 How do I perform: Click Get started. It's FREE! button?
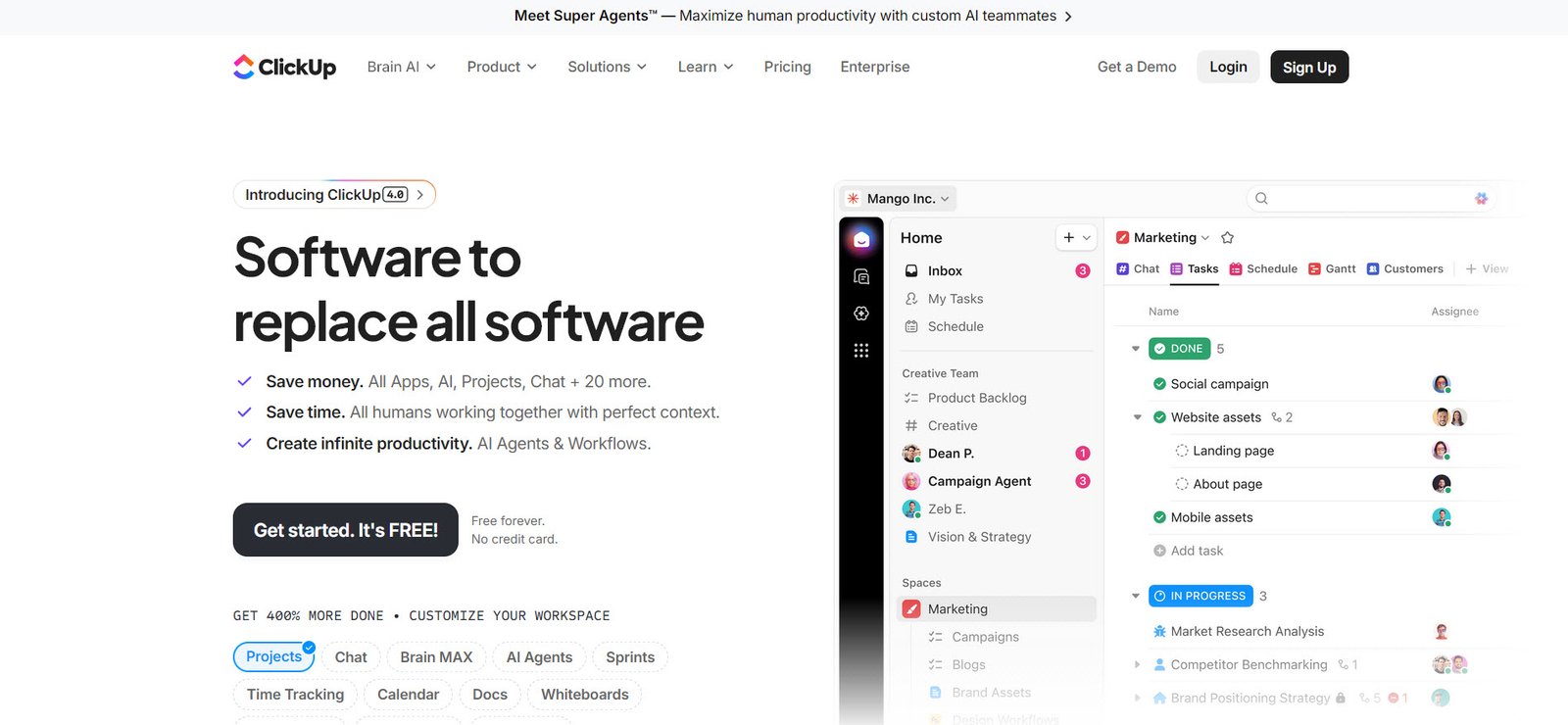pyautogui.click(x=346, y=530)
